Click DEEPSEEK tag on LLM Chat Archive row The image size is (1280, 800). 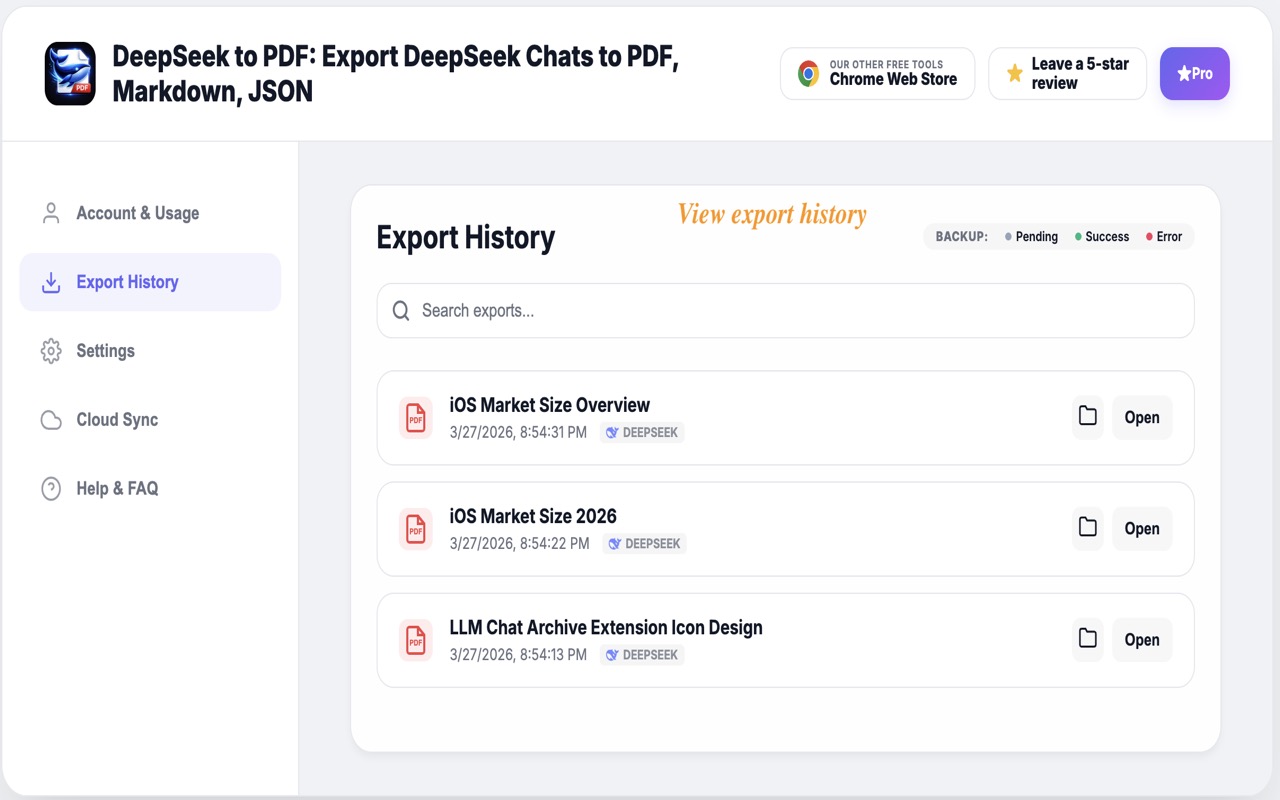642,655
